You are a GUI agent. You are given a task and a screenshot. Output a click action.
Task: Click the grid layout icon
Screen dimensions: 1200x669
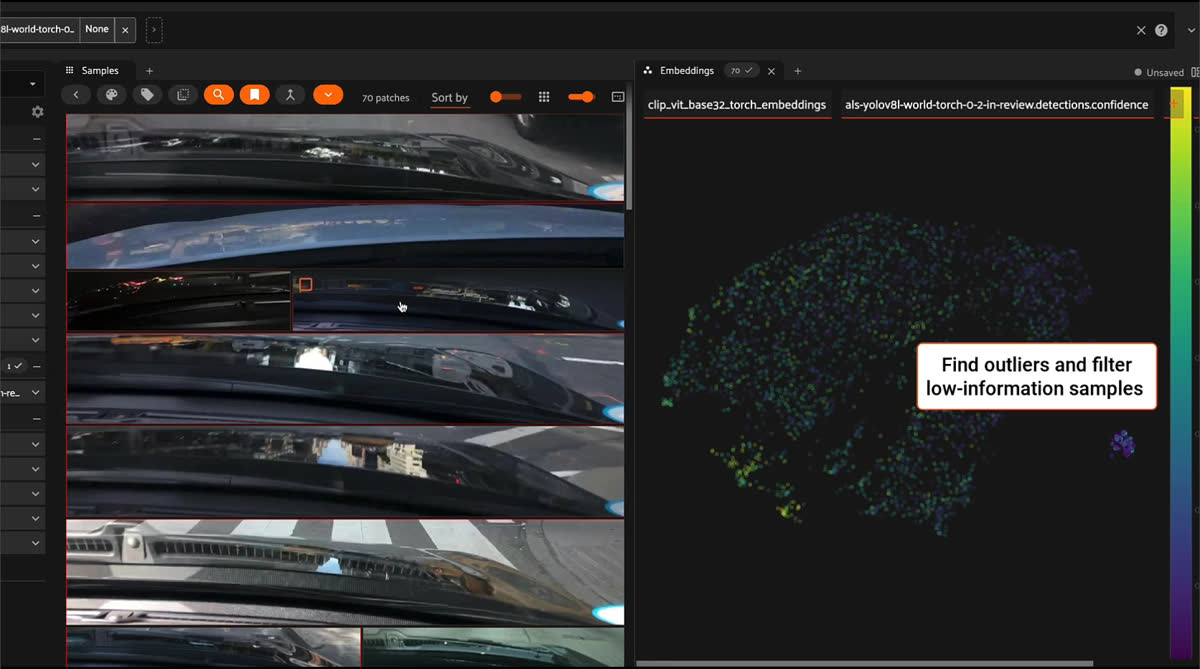click(x=544, y=97)
